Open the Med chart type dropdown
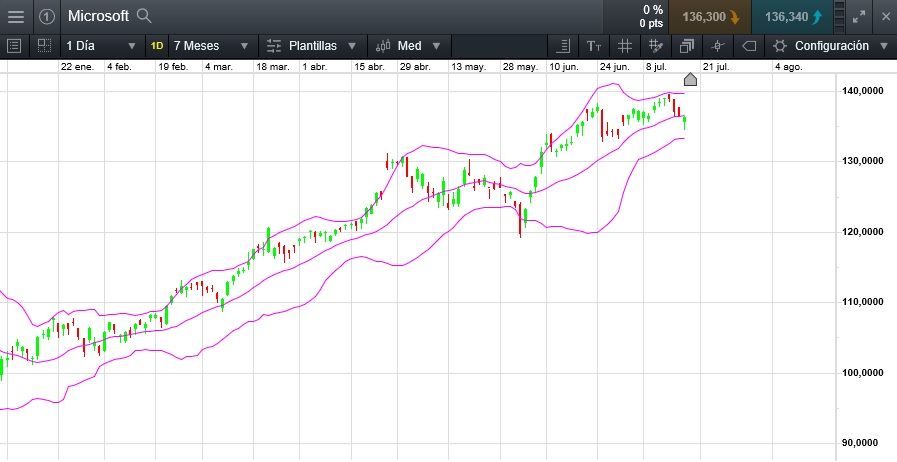The image size is (897, 462). pyautogui.click(x=410, y=46)
